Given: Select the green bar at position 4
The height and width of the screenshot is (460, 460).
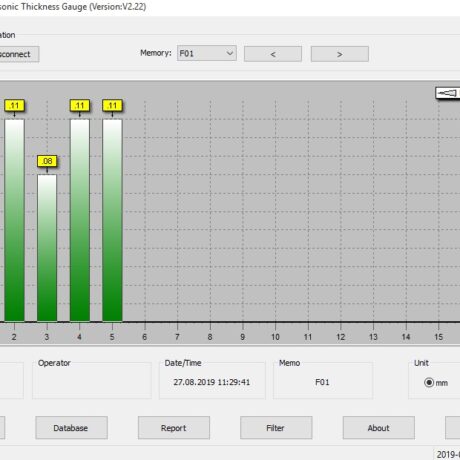Looking at the screenshot, I should pyautogui.click(x=80, y=220).
